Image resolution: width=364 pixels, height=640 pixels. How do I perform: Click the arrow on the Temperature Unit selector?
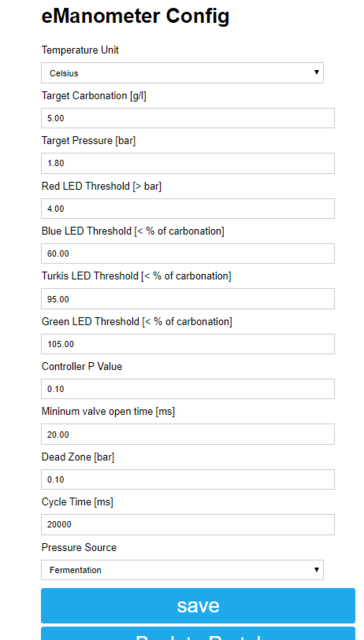(316, 72)
